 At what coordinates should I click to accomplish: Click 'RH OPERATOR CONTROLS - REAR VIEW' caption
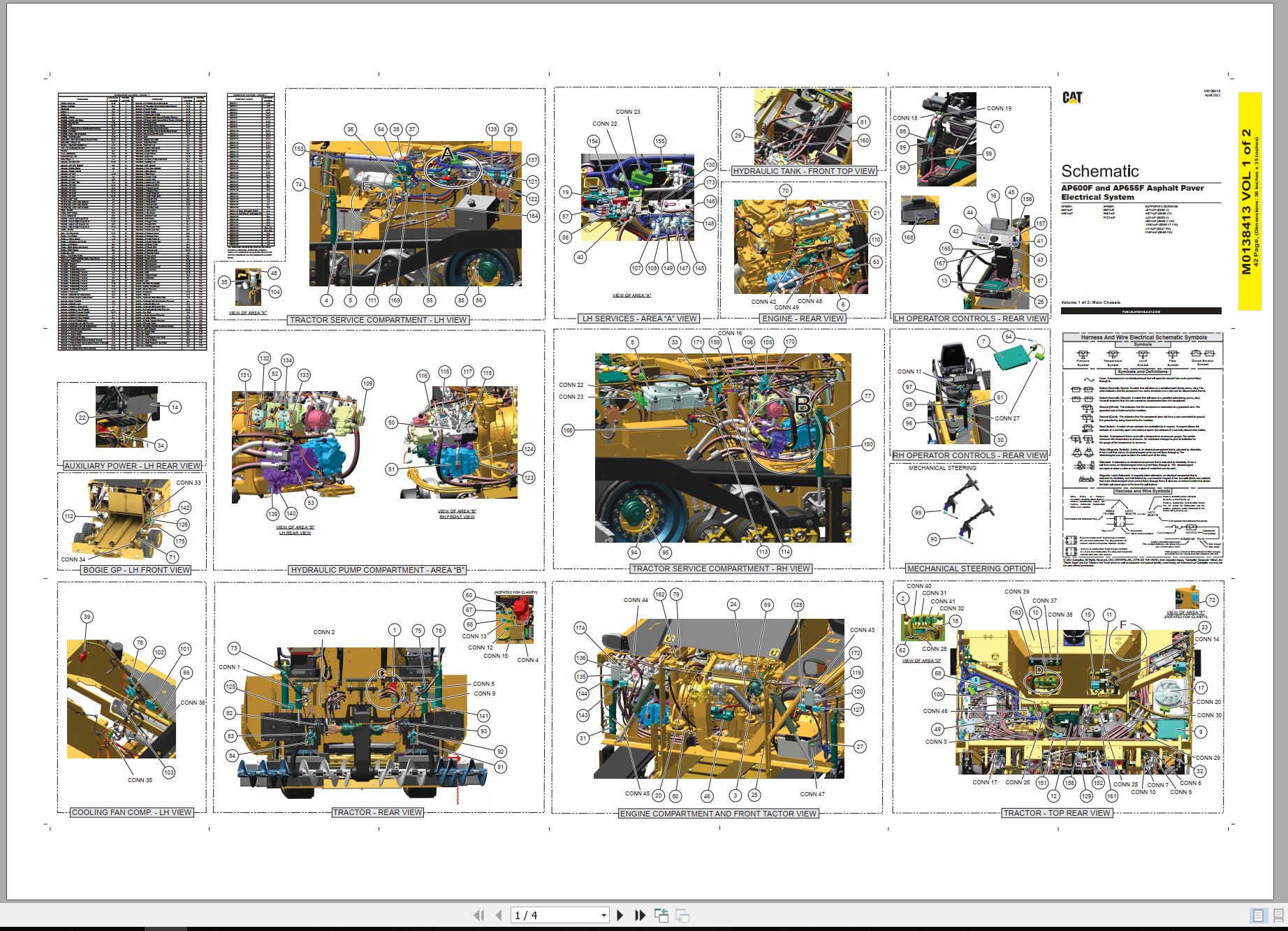970,455
